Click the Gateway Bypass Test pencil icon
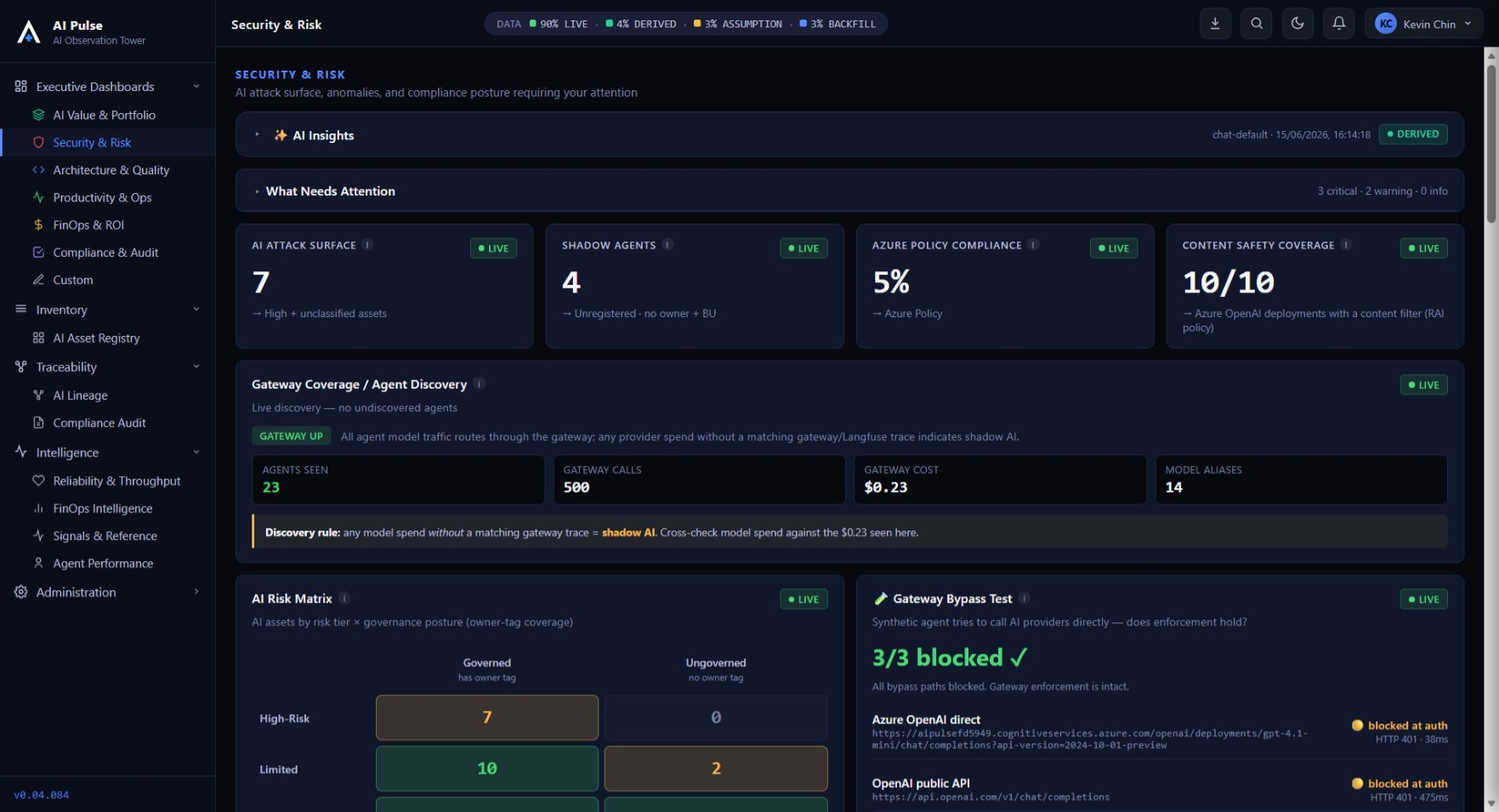 [x=881, y=599]
